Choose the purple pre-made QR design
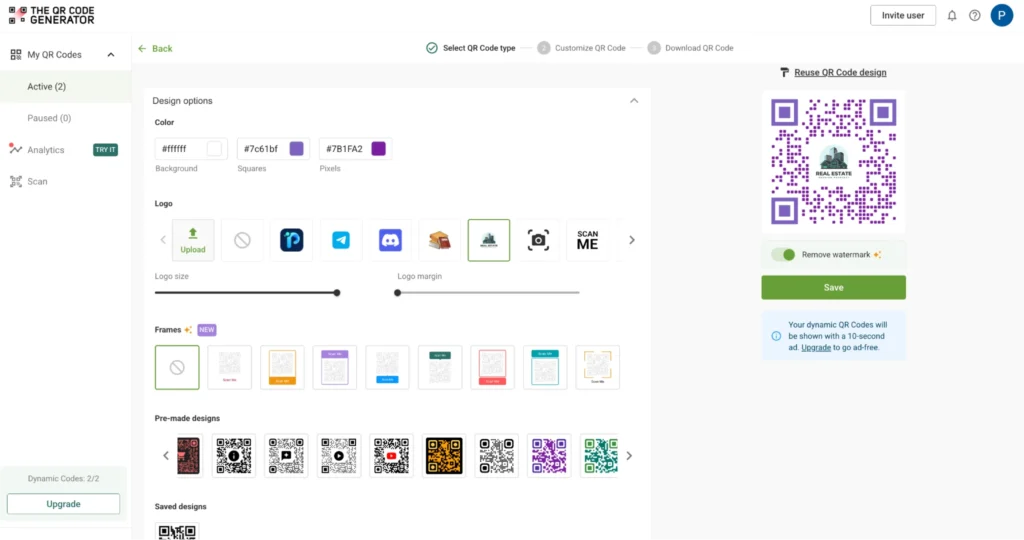Image resolution: width=1024 pixels, height=540 pixels. (x=549, y=456)
